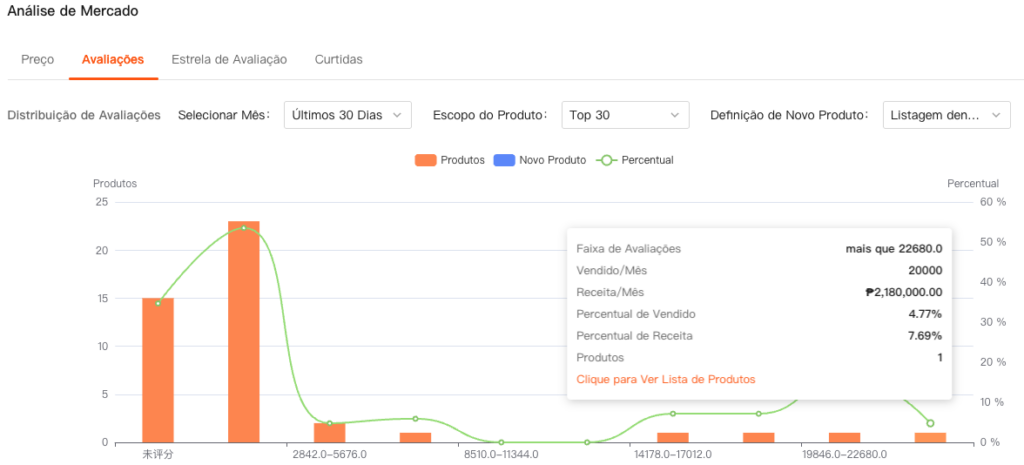
Task: Click the rightmost orange bar in chart
Action: click(930, 438)
